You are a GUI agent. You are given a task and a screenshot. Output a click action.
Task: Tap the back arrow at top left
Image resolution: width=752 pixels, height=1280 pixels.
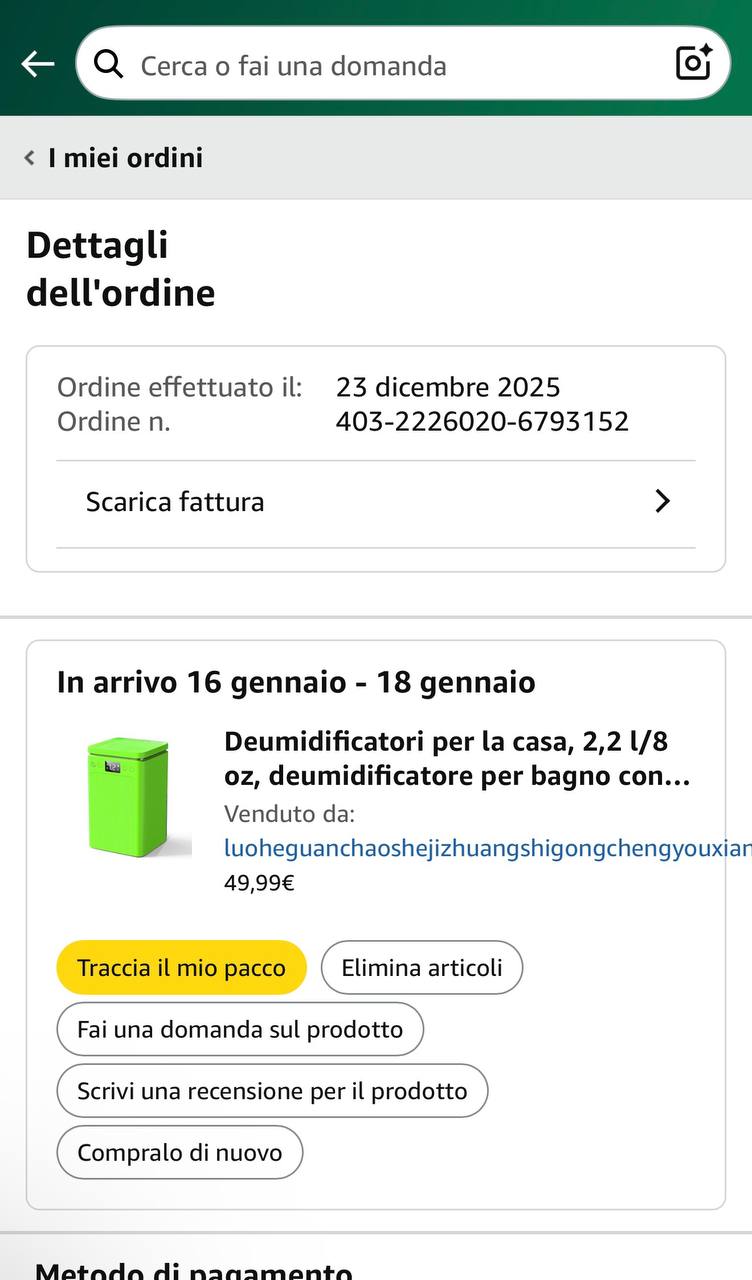(38, 65)
